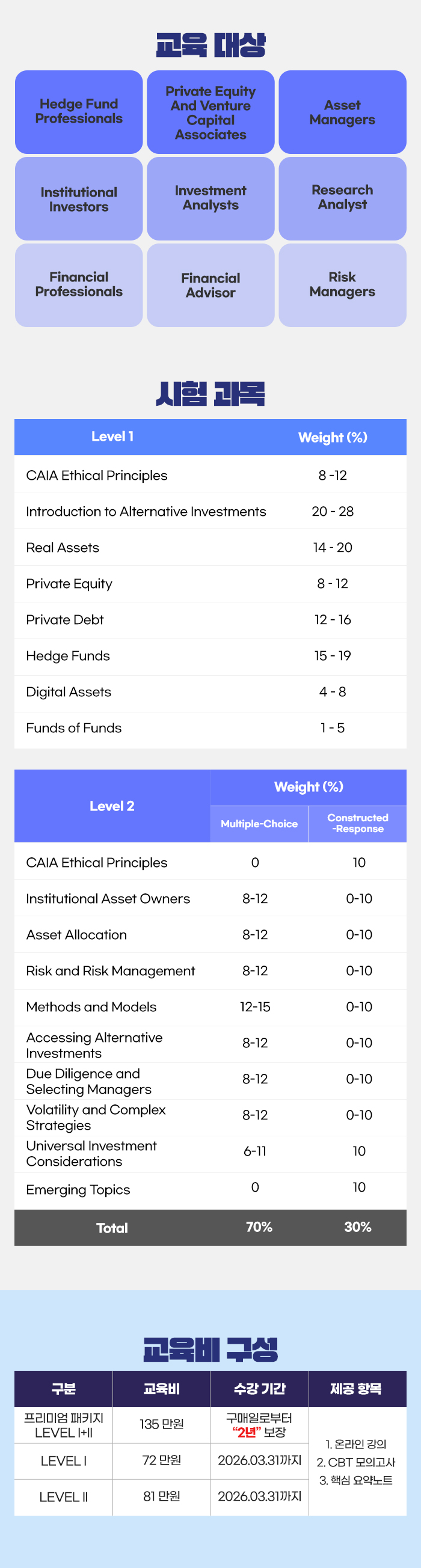
Task: Click the Emerging Topics row label
Action: pos(78,1189)
